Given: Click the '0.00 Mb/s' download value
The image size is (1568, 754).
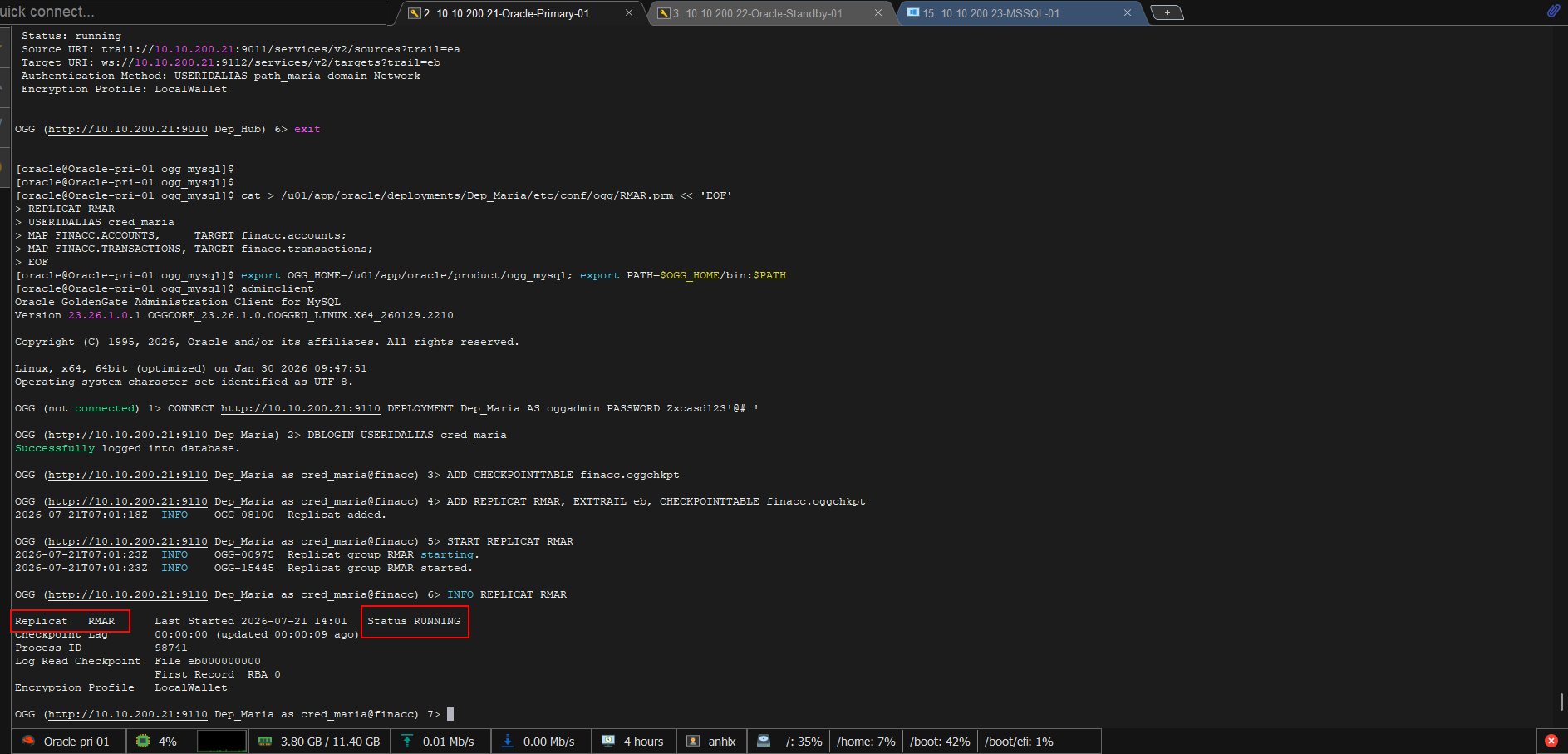Looking at the screenshot, I should [x=548, y=742].
